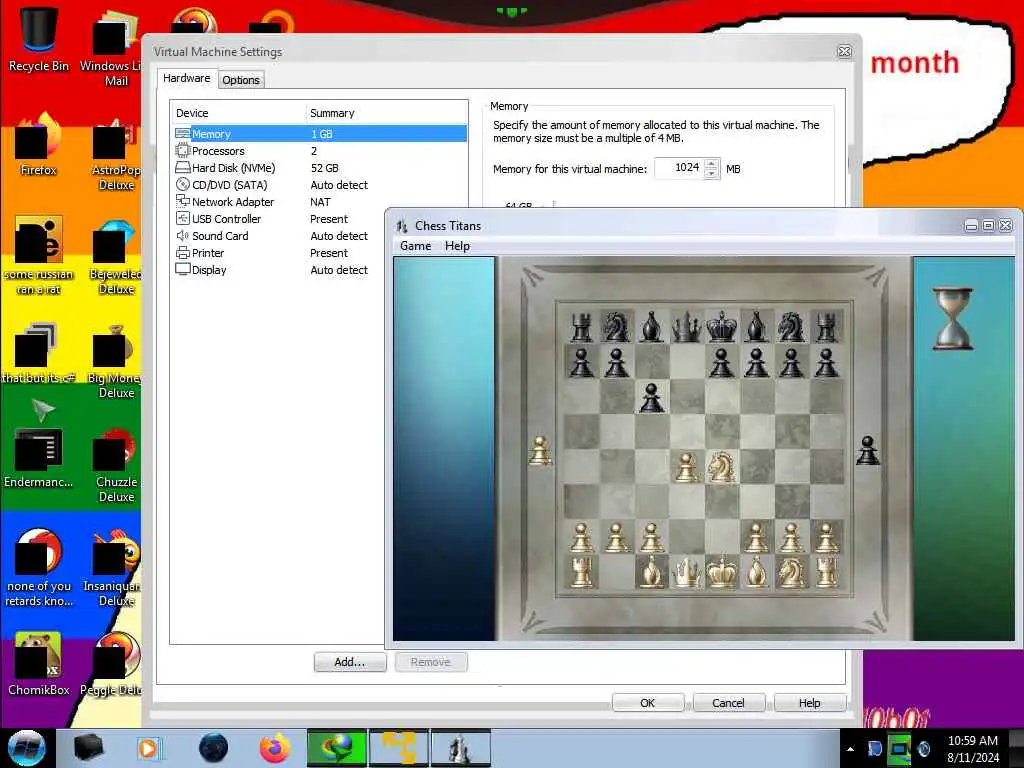Click the Hard Disk icon in device list
The height and width of the screenshot is (768, 1024).
point(183,167)
